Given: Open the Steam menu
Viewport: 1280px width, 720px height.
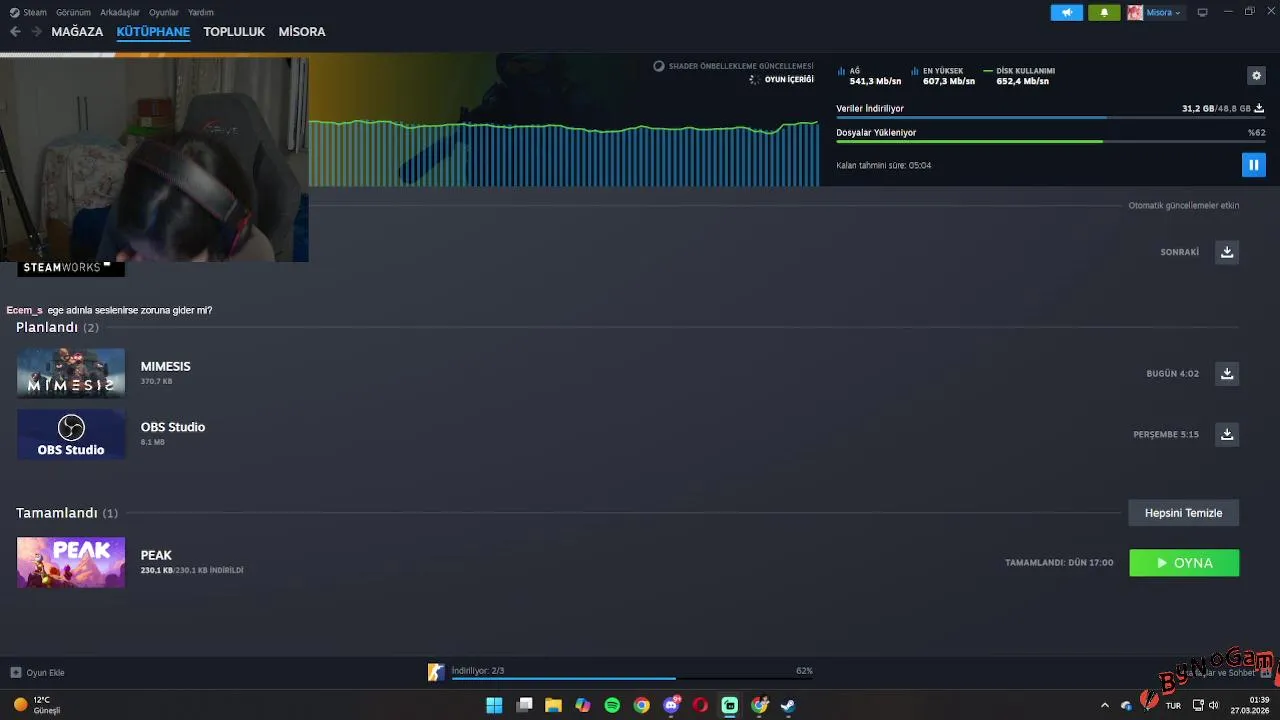Looking at the screenshot, I should click(x=29, y=13).
